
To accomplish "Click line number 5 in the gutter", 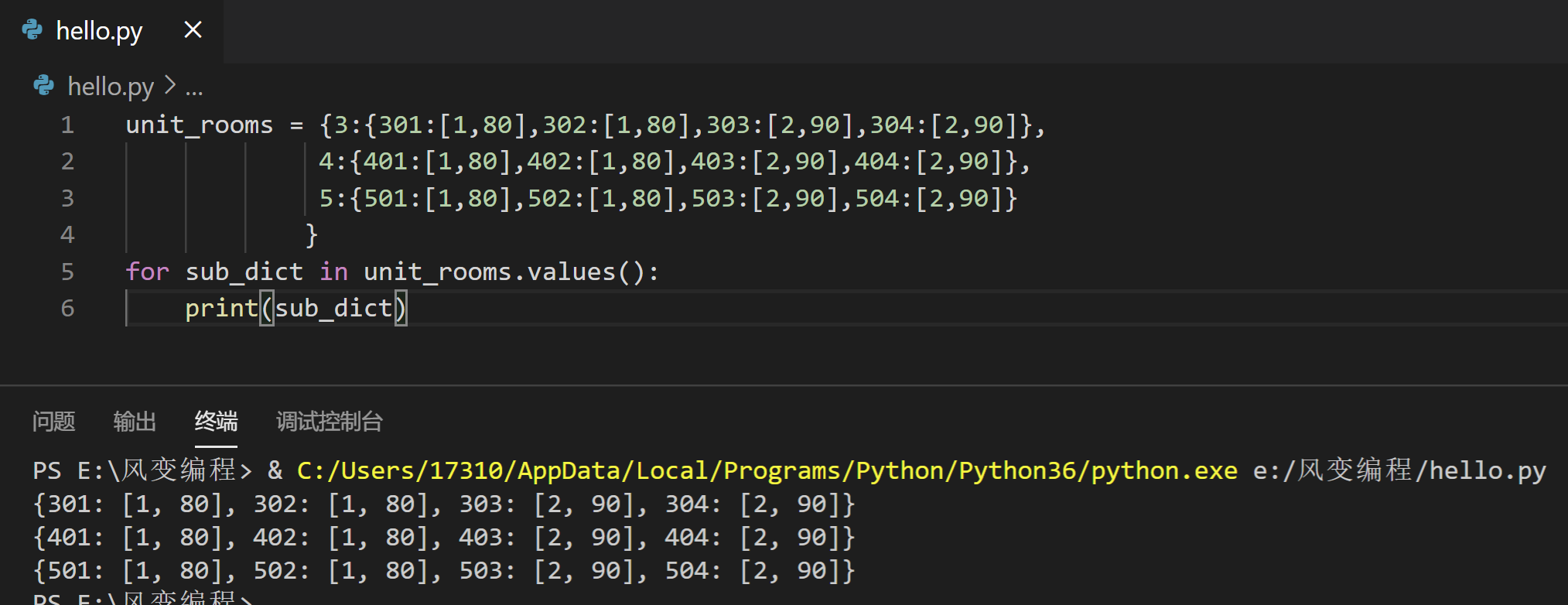I will click(x=67, y=272).
